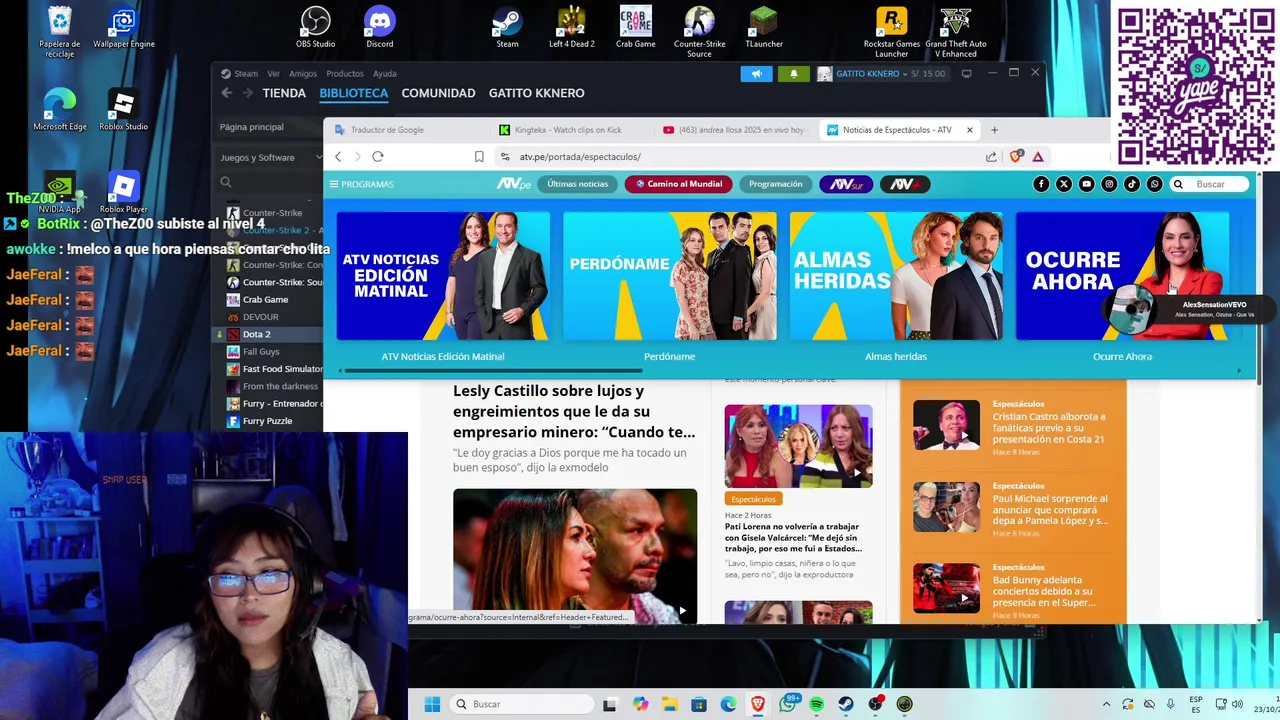The image size is (1280, 720).
Task: Open Brave browser from taskbar
Action: pos(758,704)
